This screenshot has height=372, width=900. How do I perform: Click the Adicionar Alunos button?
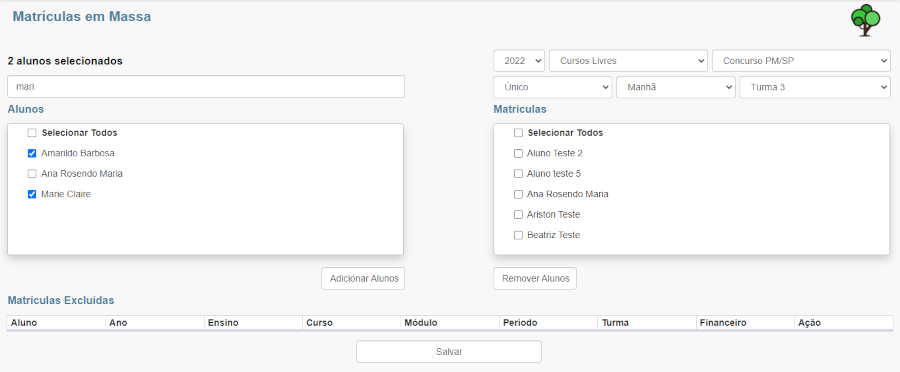tap(363, 278)
